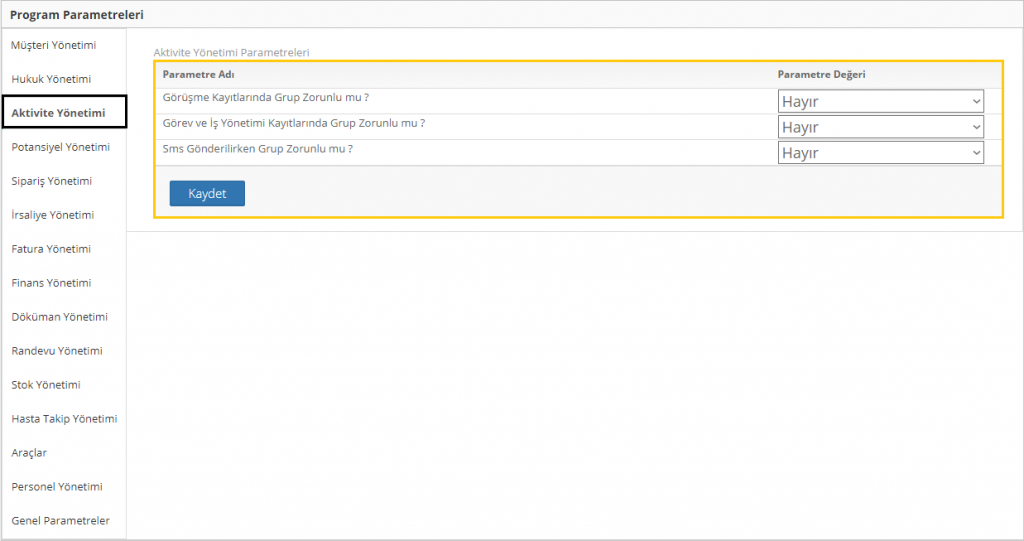This screenshot has height=541, width=1024.
Task: Open Personel Yönetimi section
Action: [x=57, y=487]
